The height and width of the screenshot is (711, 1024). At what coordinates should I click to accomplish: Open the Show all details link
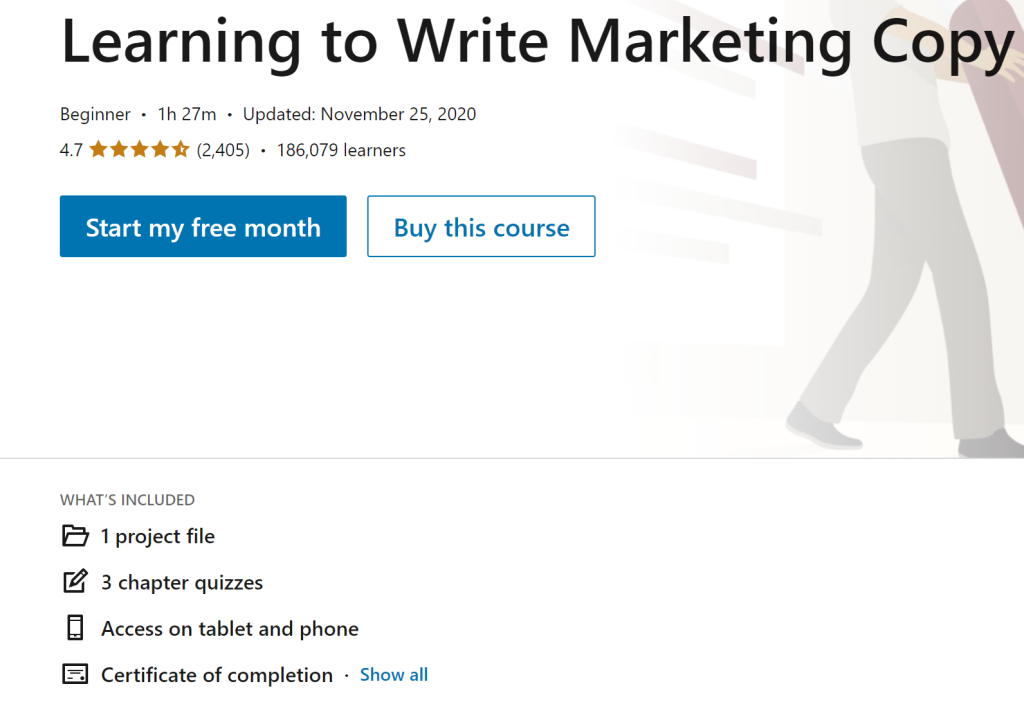click(393, 674)
